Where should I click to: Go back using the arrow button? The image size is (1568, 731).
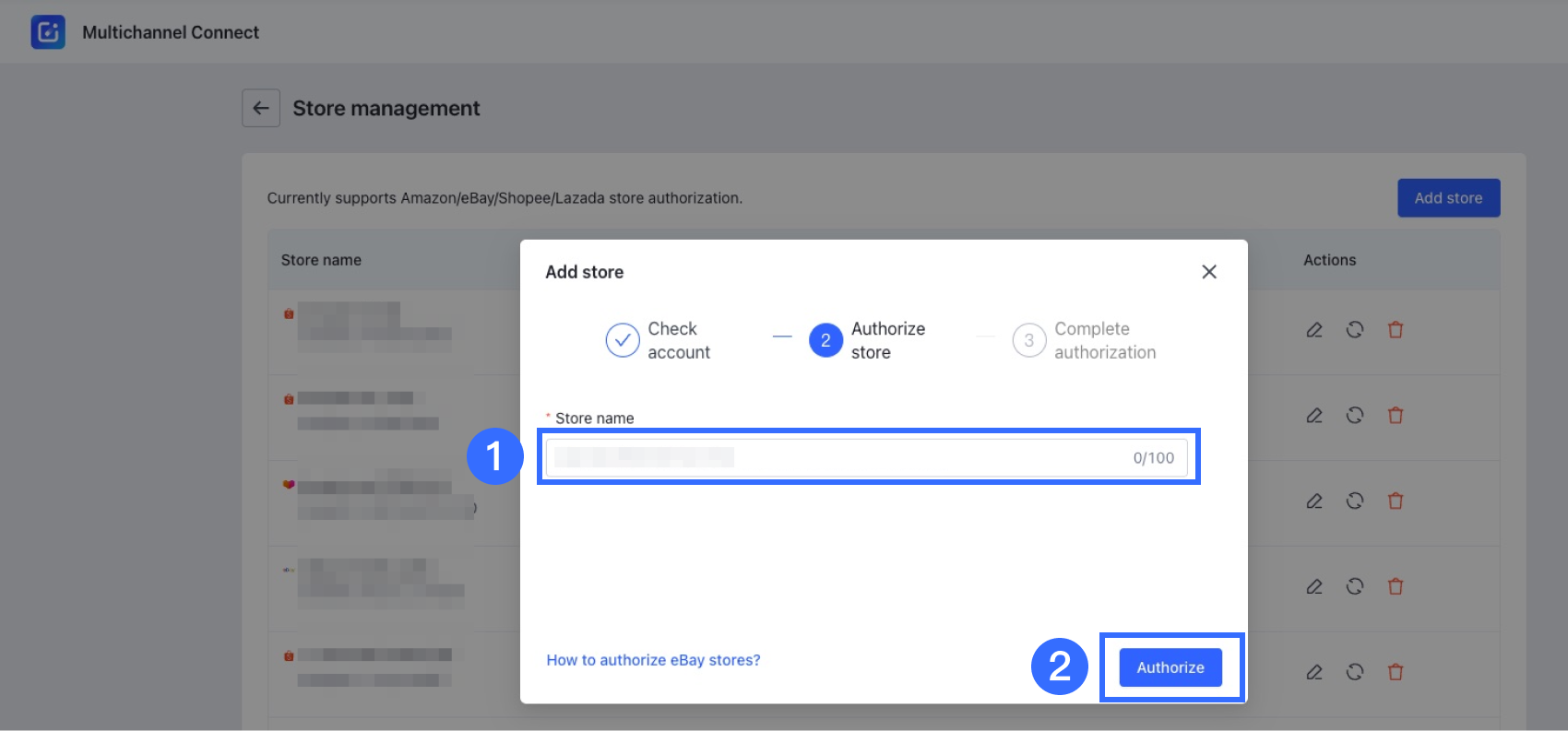point(261,109)
